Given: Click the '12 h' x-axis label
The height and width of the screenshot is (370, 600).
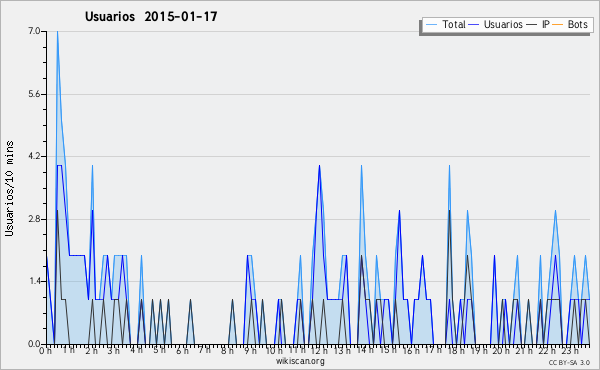Looking at the screenshot, I should click(319, 350).
